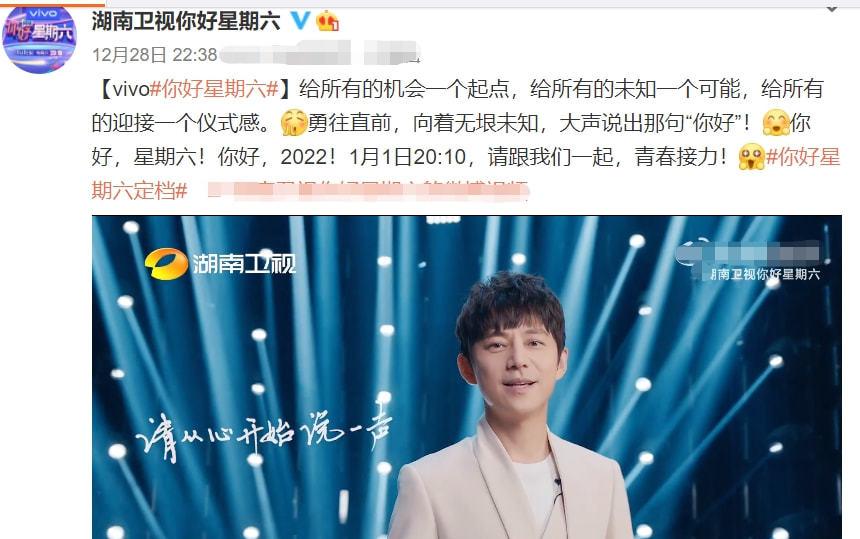Click the handwritten 请从心开始说一声 caption

[264, 435]
